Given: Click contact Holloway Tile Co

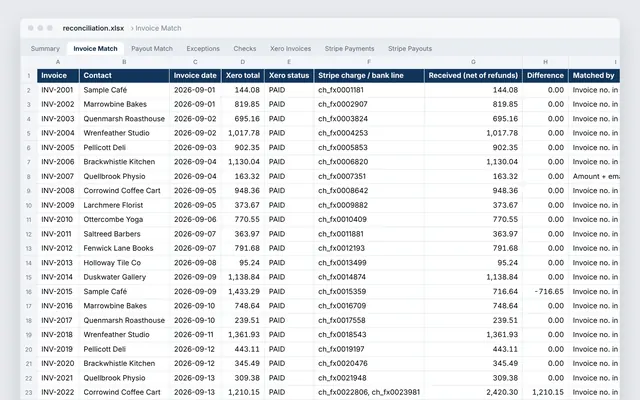Looking at the screenshot, I should click(124, 263).
